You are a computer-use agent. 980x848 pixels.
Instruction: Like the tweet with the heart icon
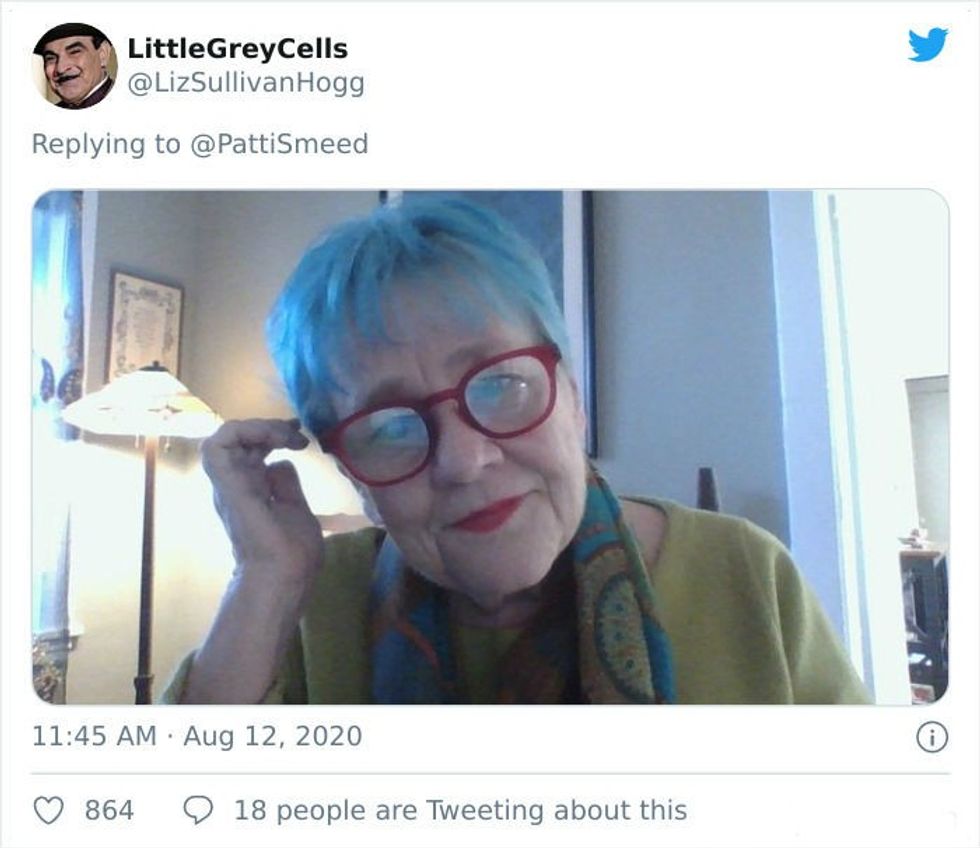click(48, 811)
